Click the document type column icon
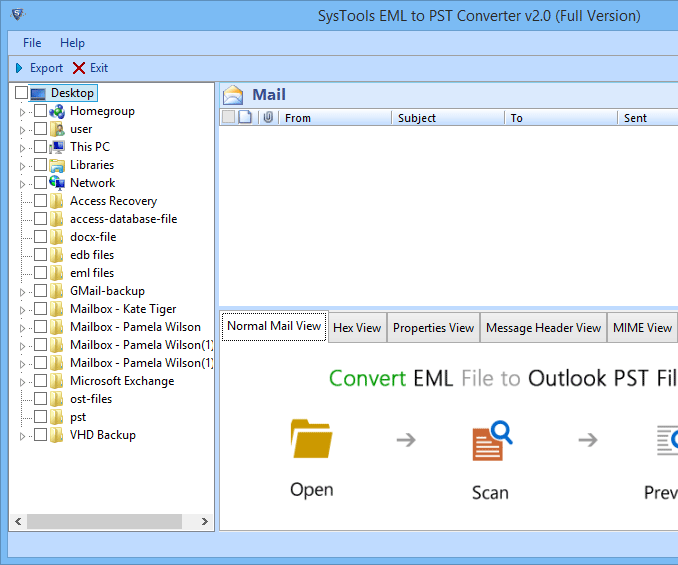 245,117
